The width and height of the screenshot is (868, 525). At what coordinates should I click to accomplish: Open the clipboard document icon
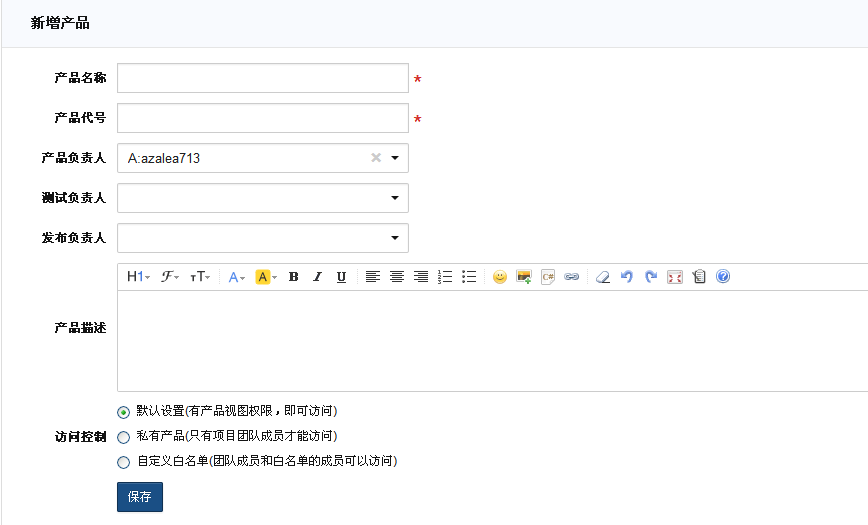699,276
